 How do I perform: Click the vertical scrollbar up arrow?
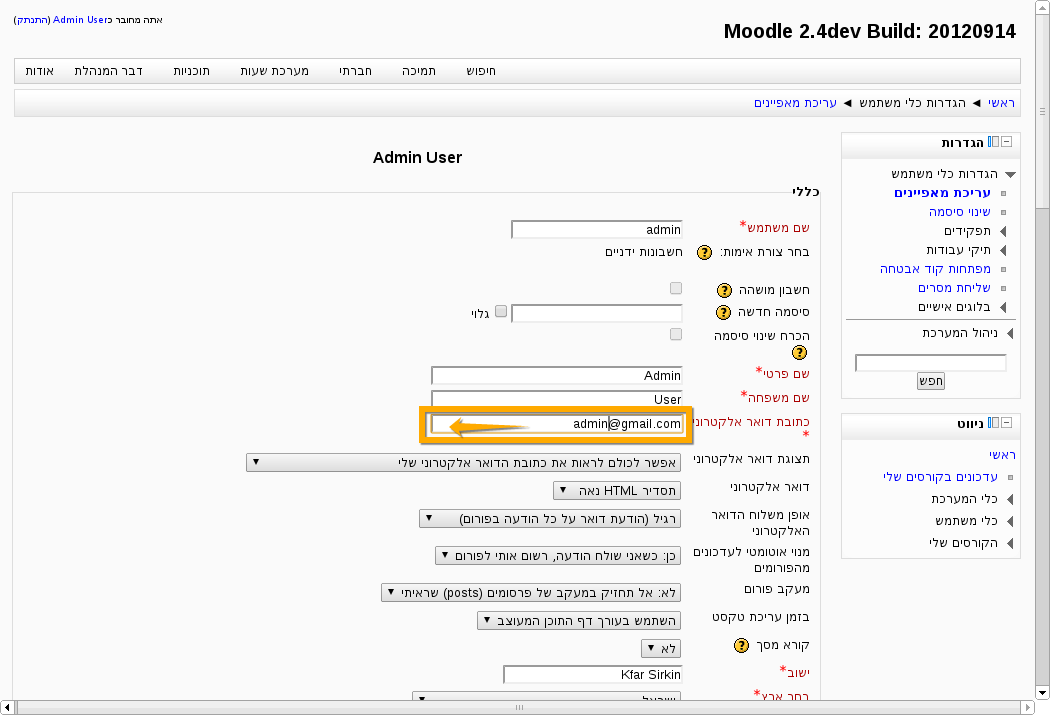pyautogui.click(x=1043, y=7)
